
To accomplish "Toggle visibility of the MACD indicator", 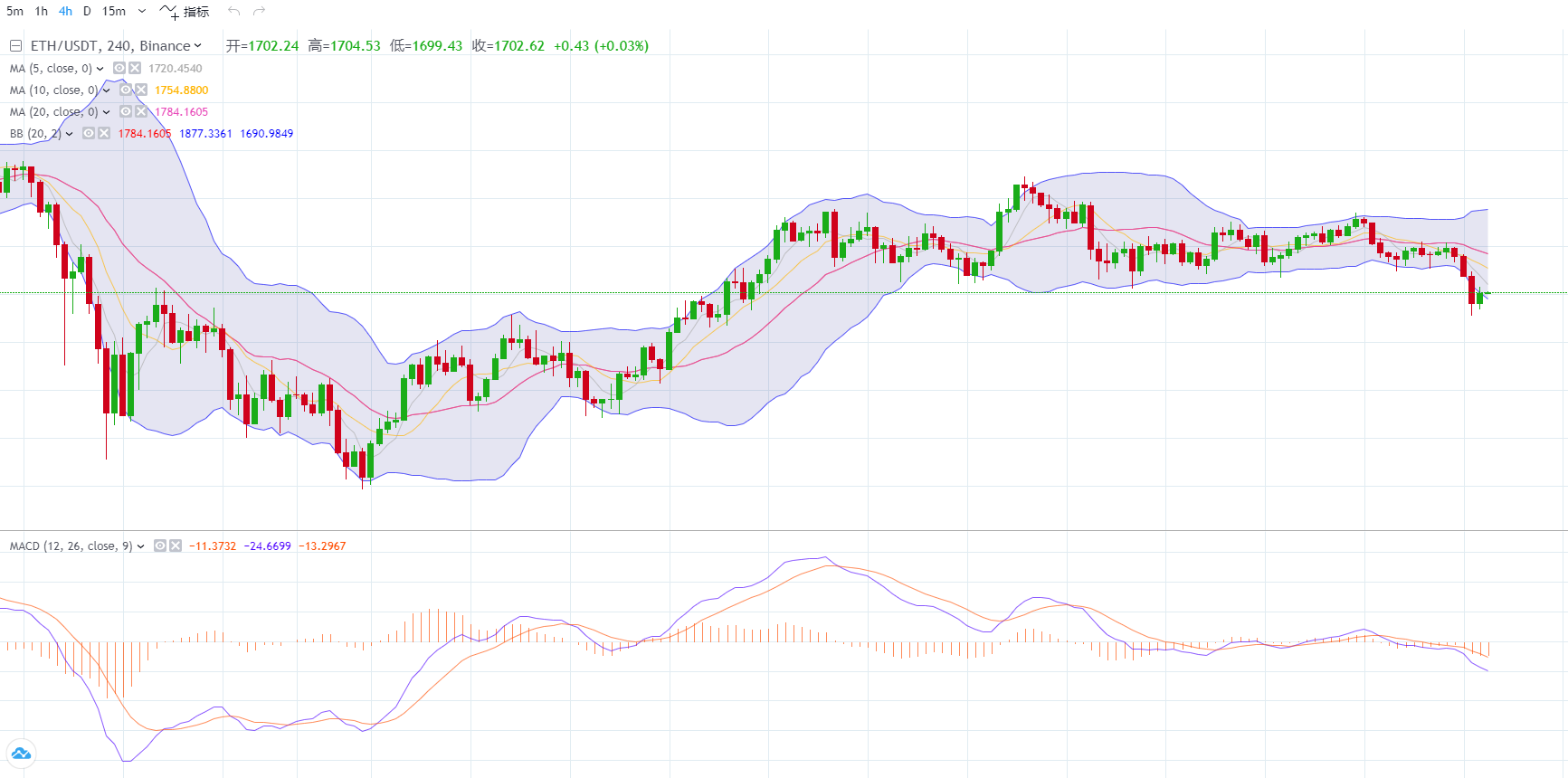I will click(160, 546).
